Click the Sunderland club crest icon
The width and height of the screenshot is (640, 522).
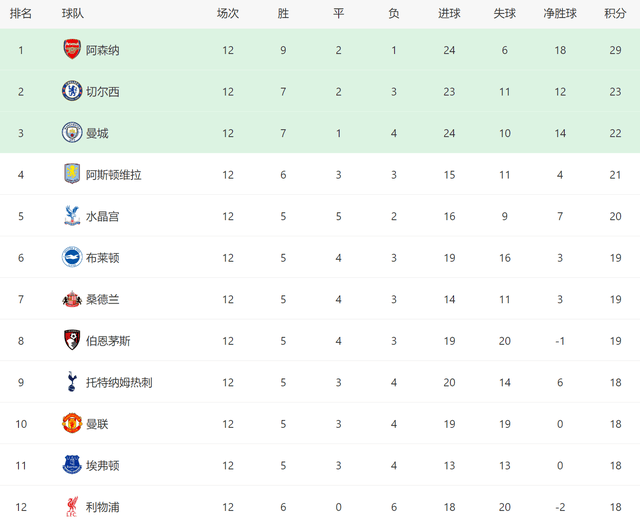pyautogui.click(x=72, y=299)
